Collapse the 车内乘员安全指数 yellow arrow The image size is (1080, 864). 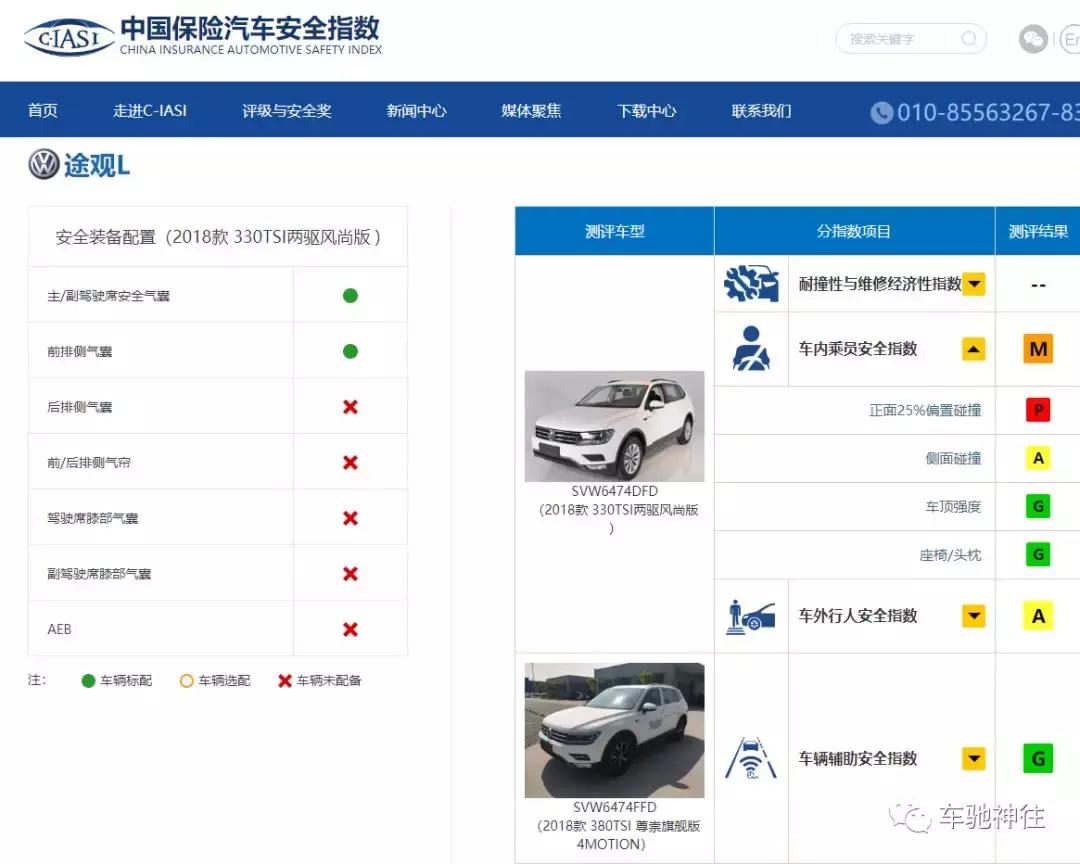point(973,348)
